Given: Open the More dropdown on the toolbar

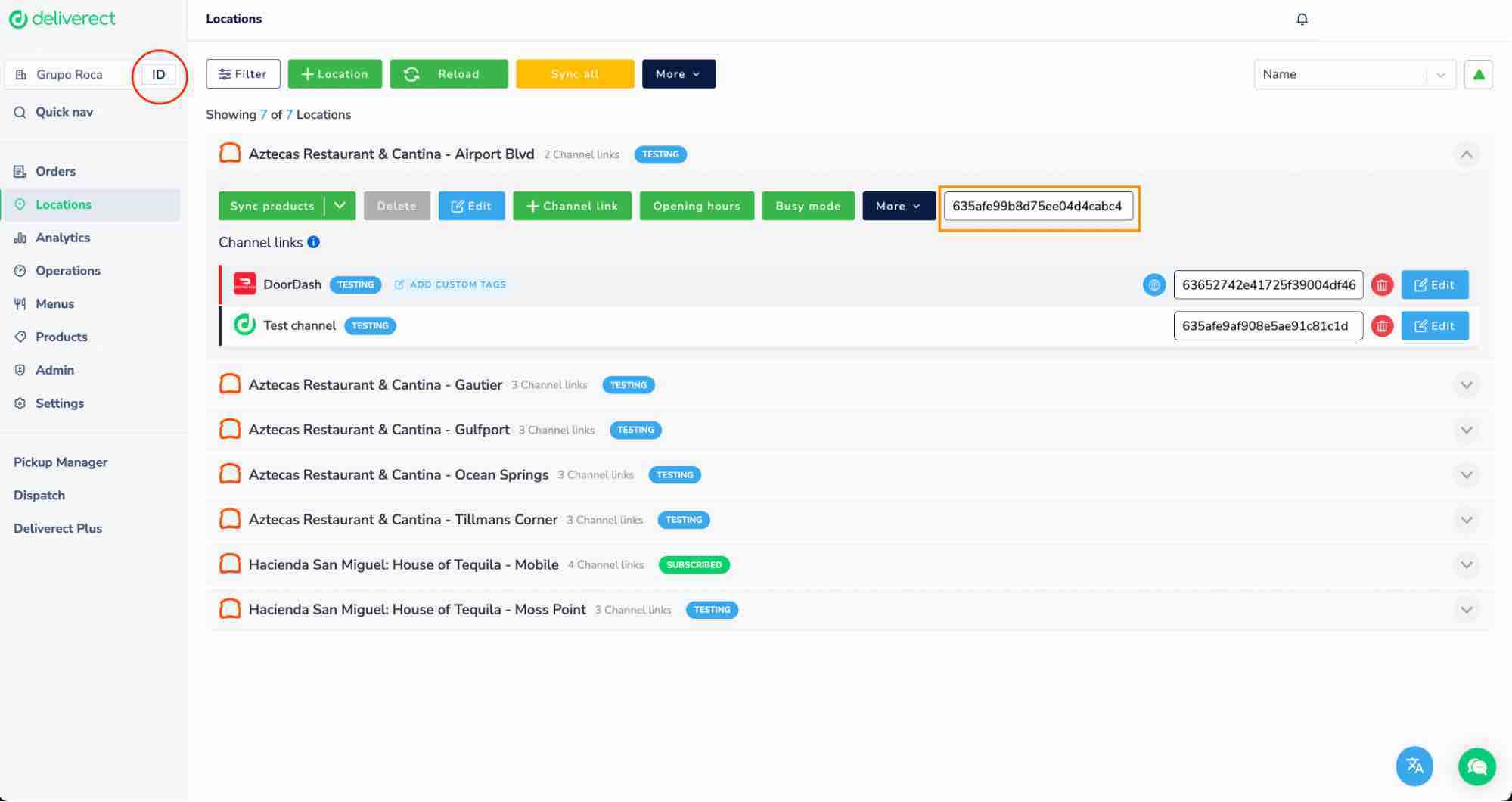Looking at the screenshot, I should (677, 73).
